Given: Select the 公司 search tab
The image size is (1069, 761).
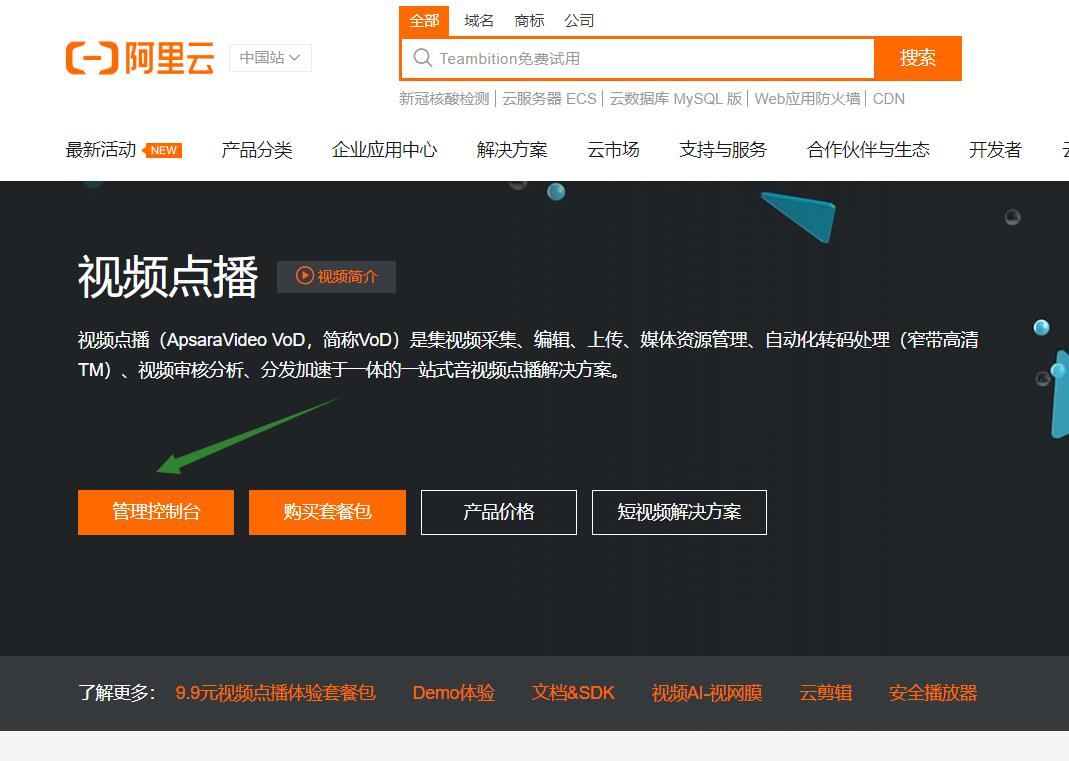Looking at the screenshot, I should coord(579,20).
